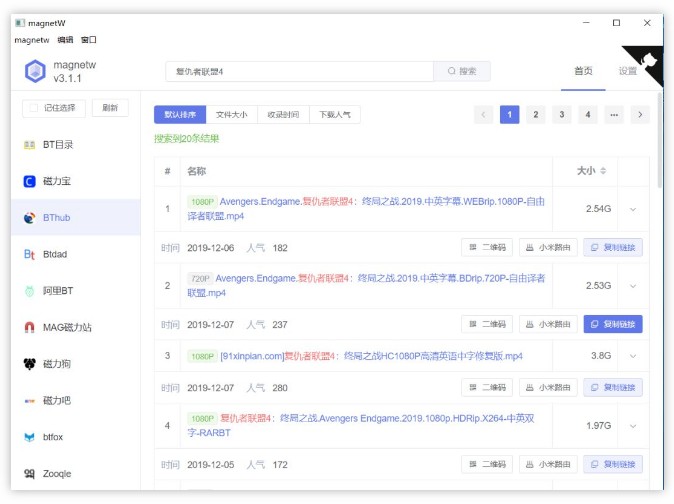
Task: Sort results by 默认排序
Action: tap(180, 115)
